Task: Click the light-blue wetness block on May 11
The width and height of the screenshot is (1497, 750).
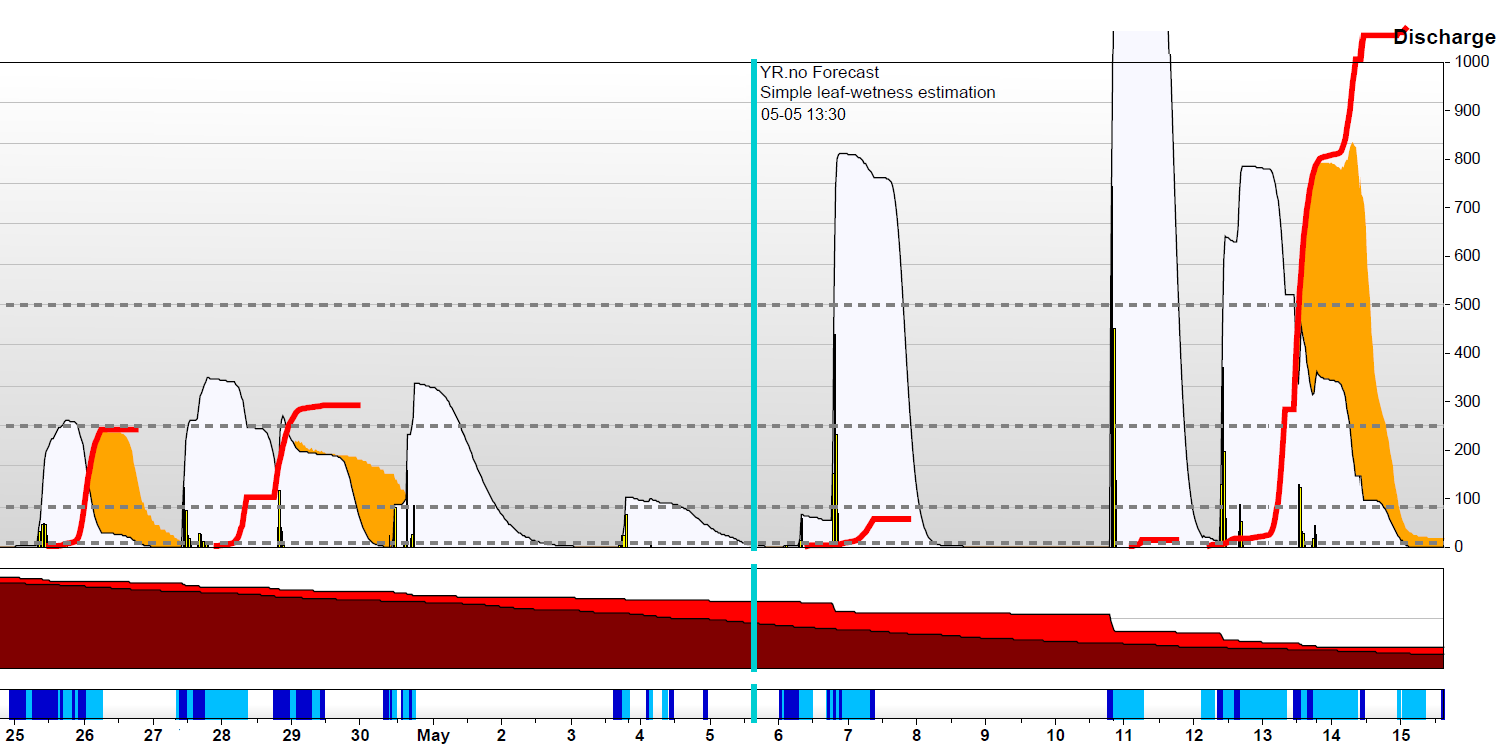Action: tap(1129, 703)
